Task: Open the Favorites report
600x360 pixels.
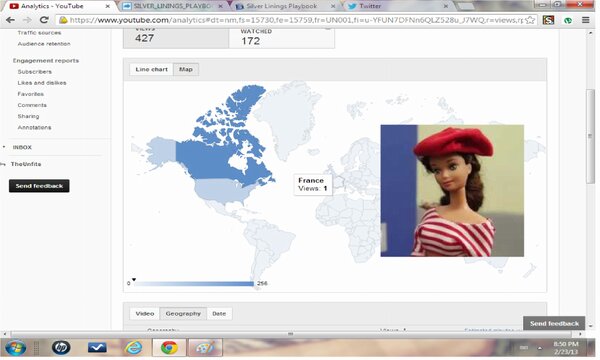Action: click(31, 94)
